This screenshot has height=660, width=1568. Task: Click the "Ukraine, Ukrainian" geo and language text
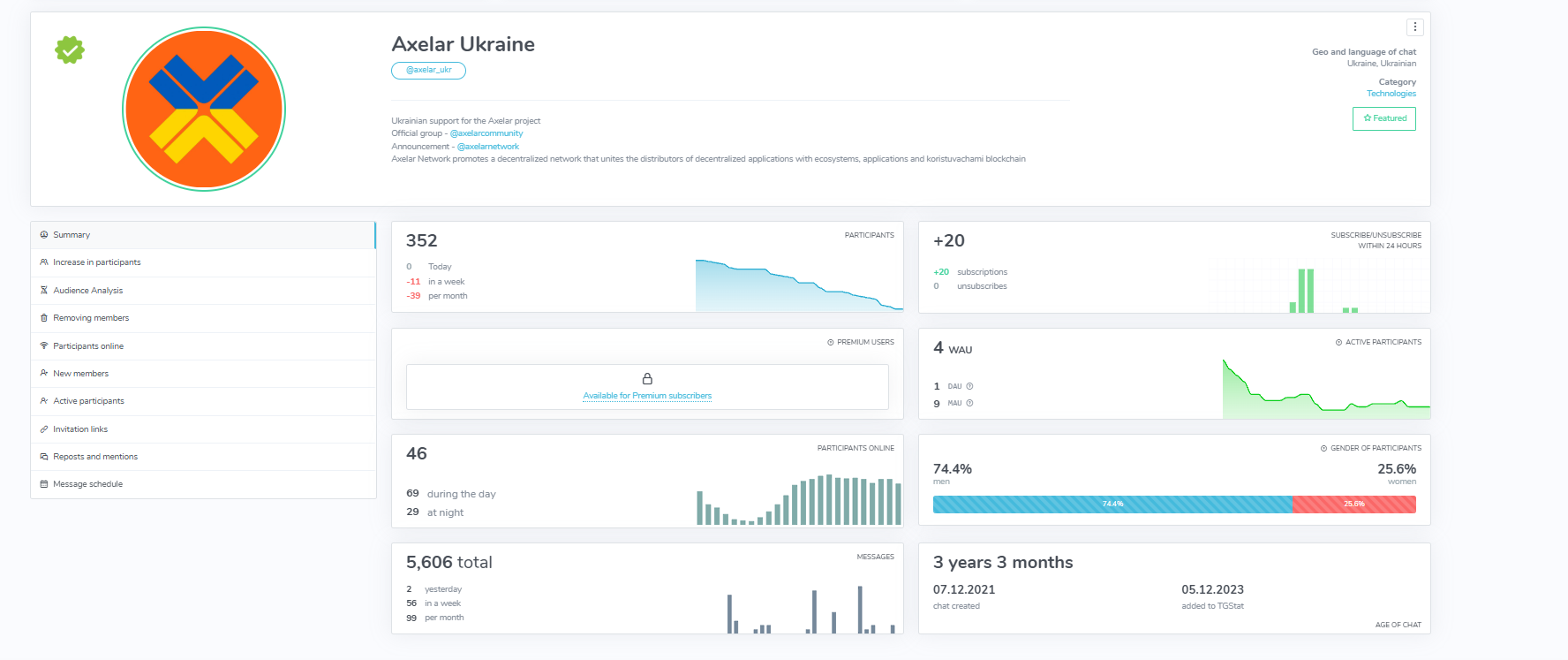[x=1382, y=64]
